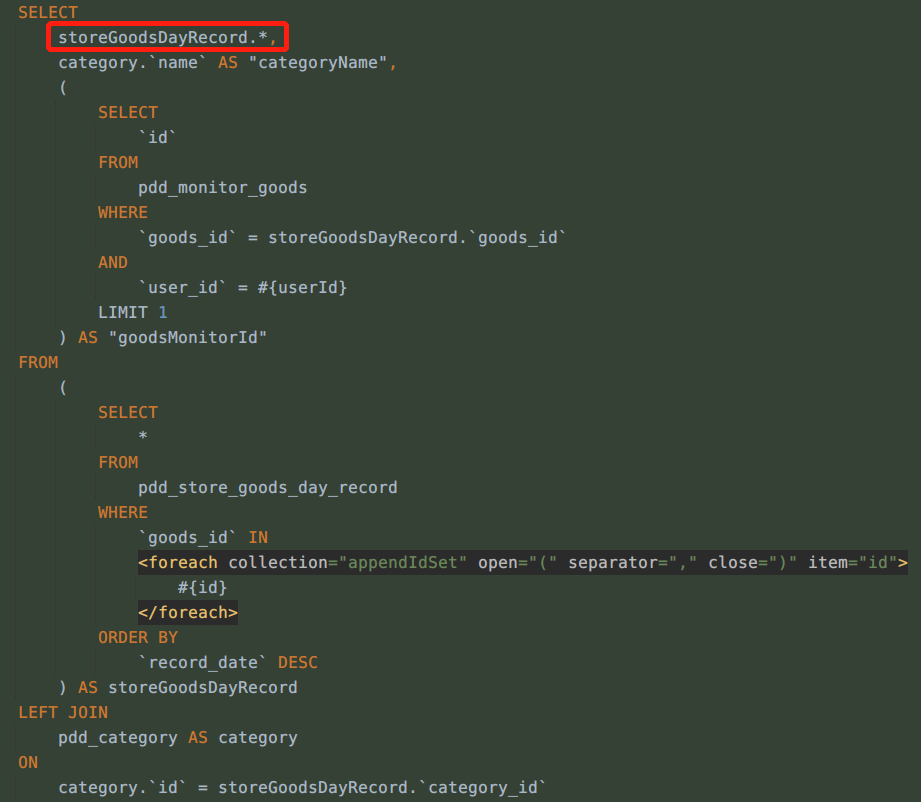Click the pdd_category AS category line
Screen dimensions: 921x802
pos(178,738)
